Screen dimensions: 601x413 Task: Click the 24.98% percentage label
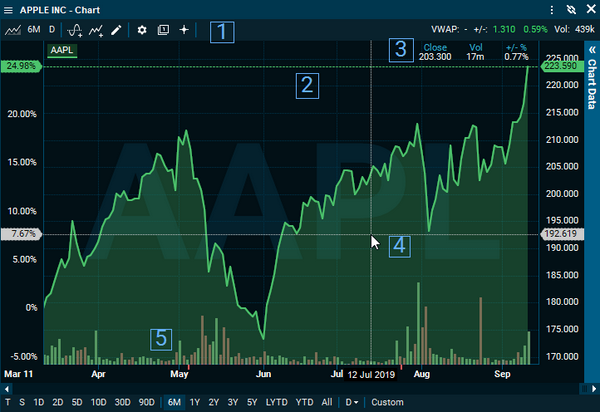(x=21, y=66)
